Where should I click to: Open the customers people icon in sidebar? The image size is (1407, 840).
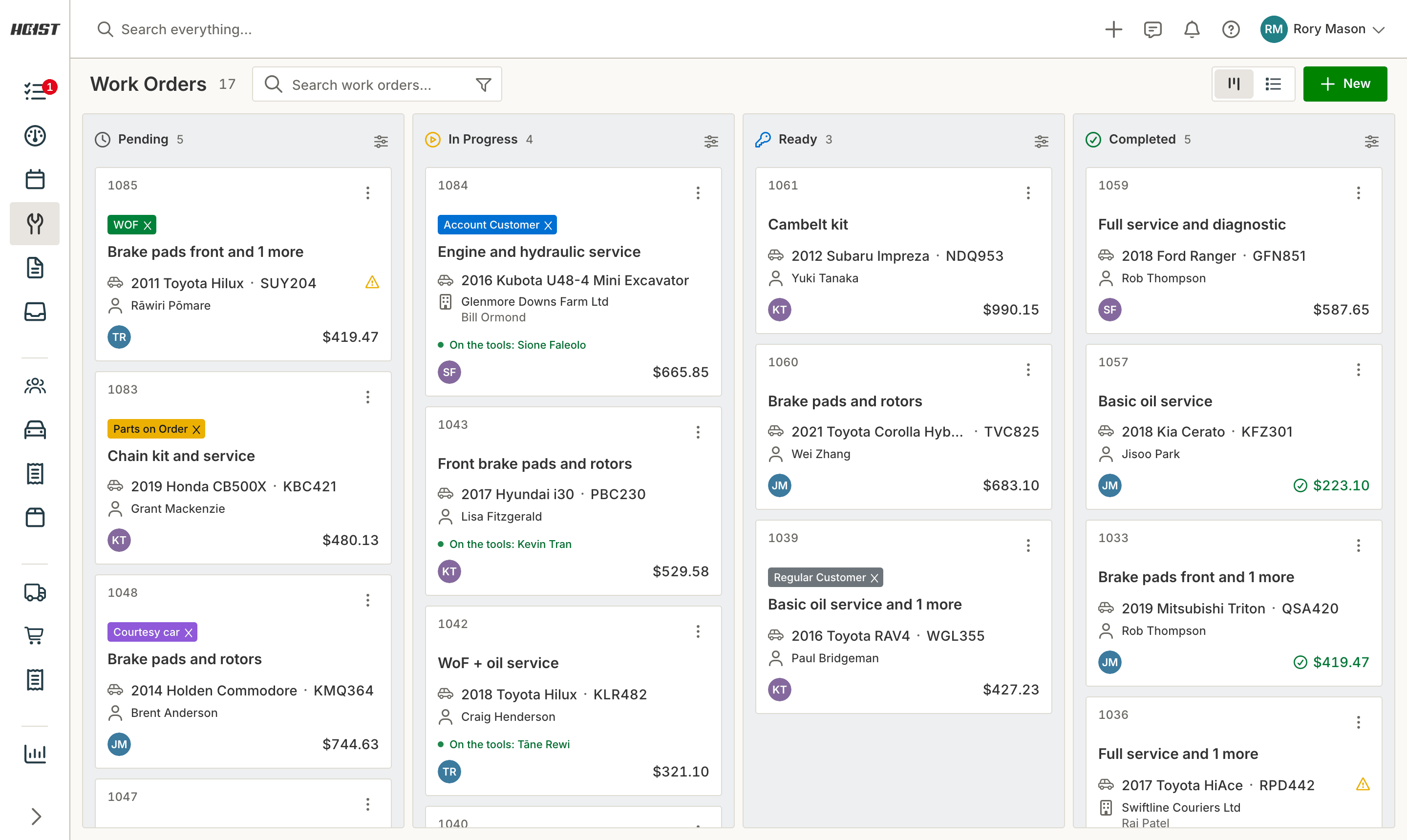35,386
